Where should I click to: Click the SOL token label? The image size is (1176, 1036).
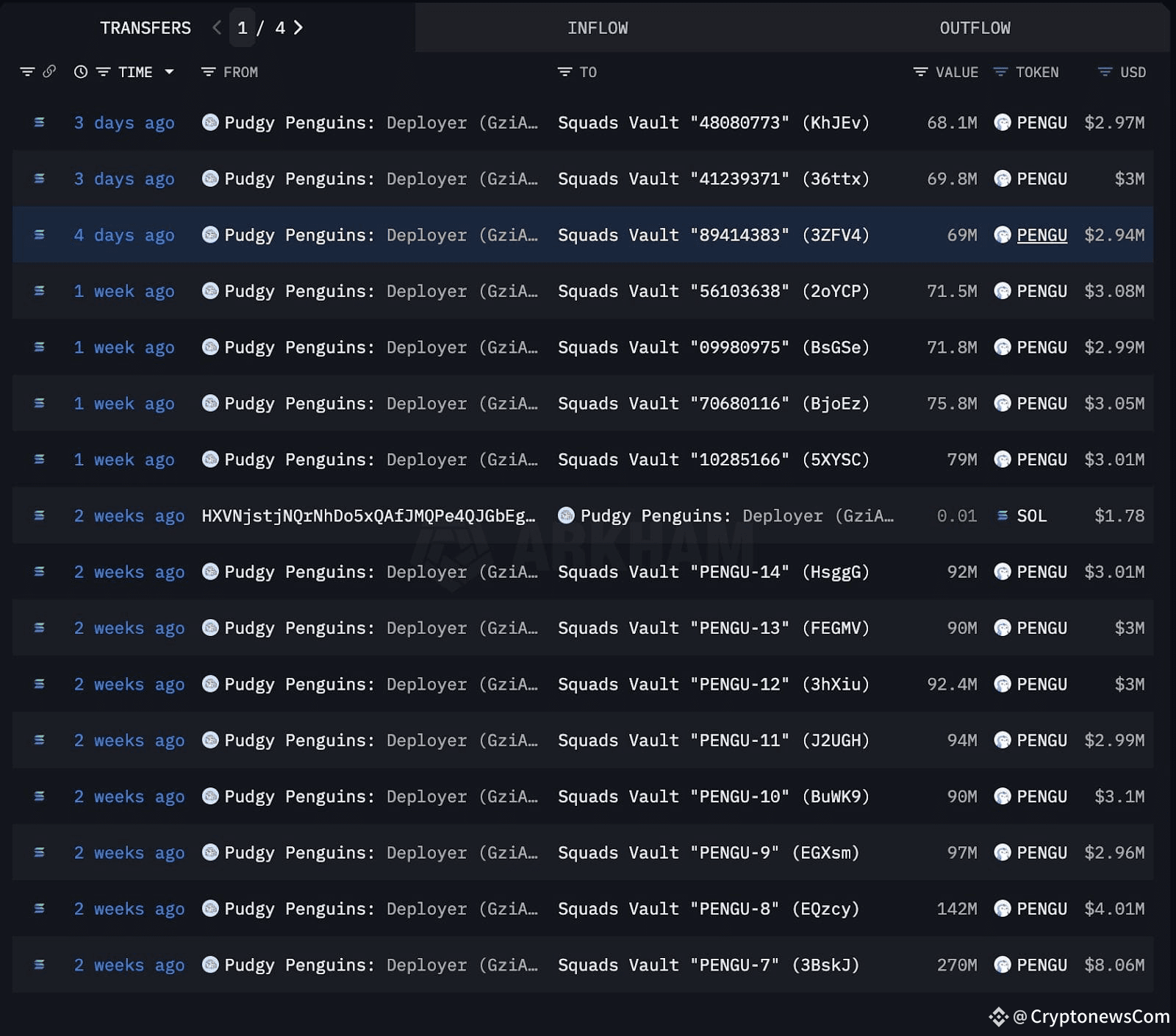[1032, 516]
